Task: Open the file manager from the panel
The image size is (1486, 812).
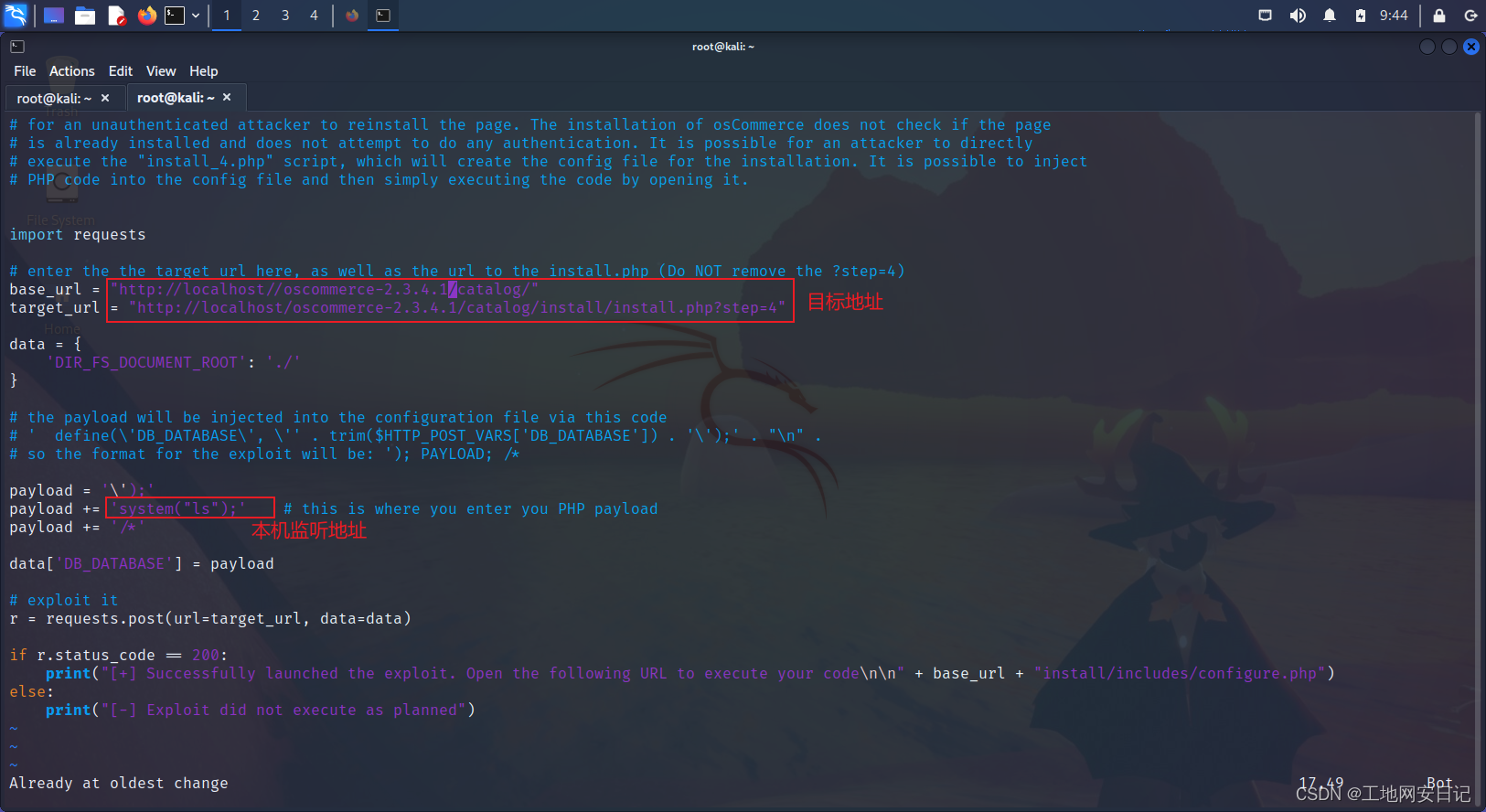Action: click(85, 16)
